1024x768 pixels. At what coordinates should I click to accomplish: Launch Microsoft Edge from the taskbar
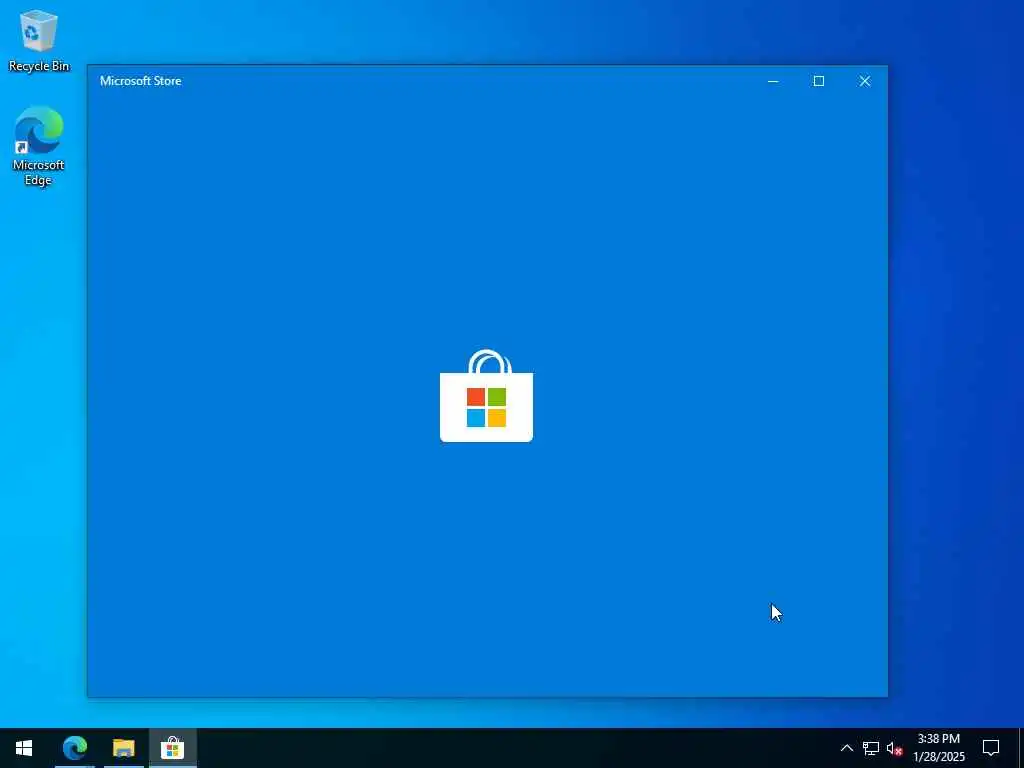tap(74, 748)
